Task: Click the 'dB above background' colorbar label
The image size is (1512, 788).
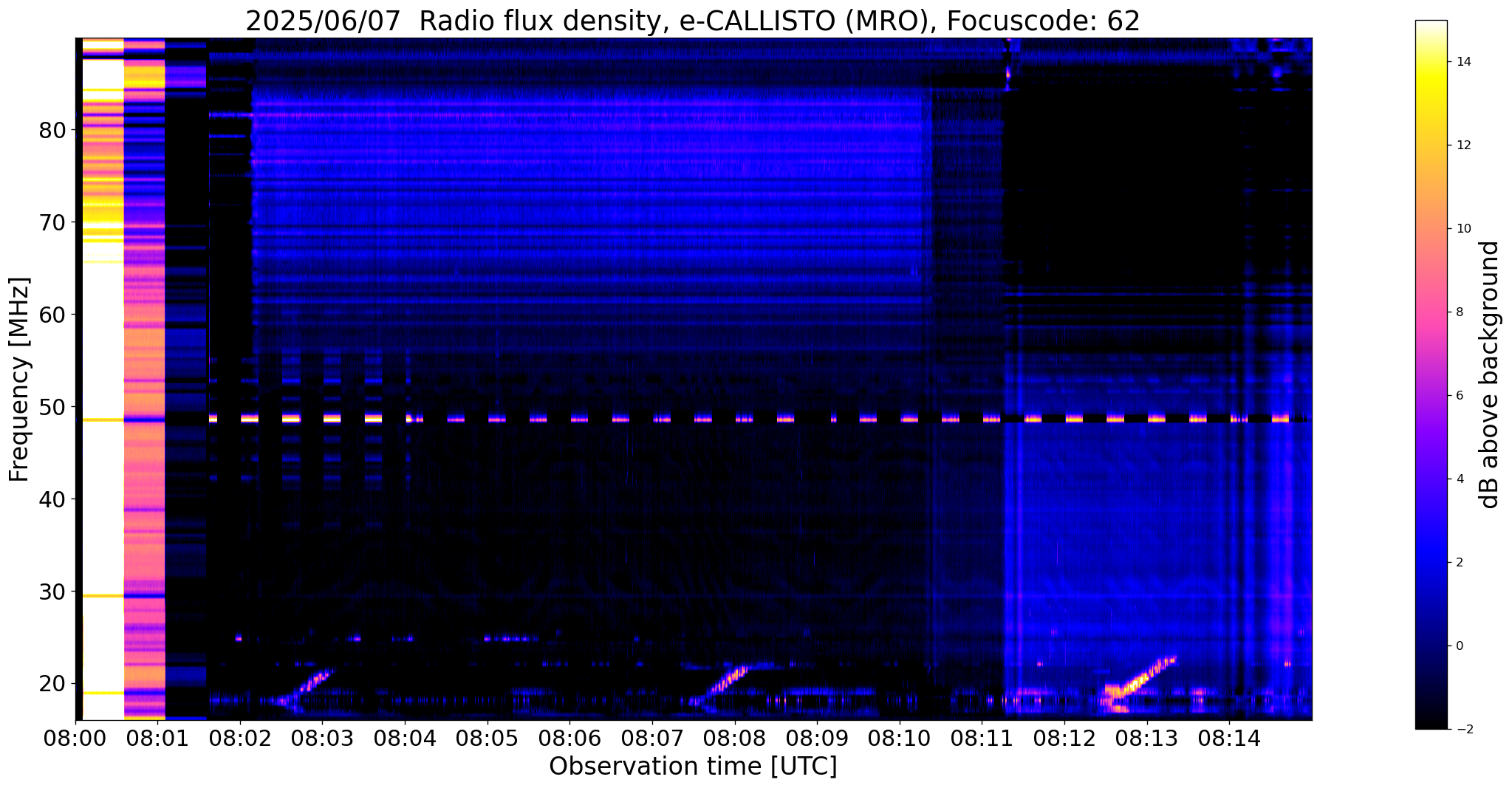Action: 1490,374
